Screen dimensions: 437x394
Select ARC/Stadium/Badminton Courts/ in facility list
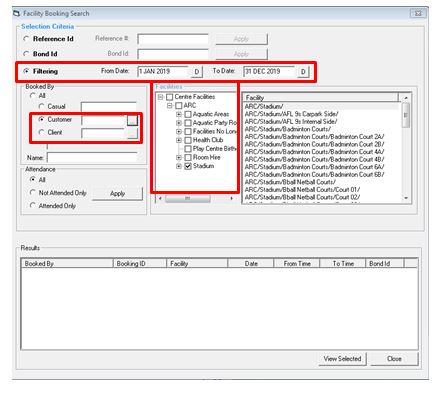pyautogui.click(x=288, y=129)
